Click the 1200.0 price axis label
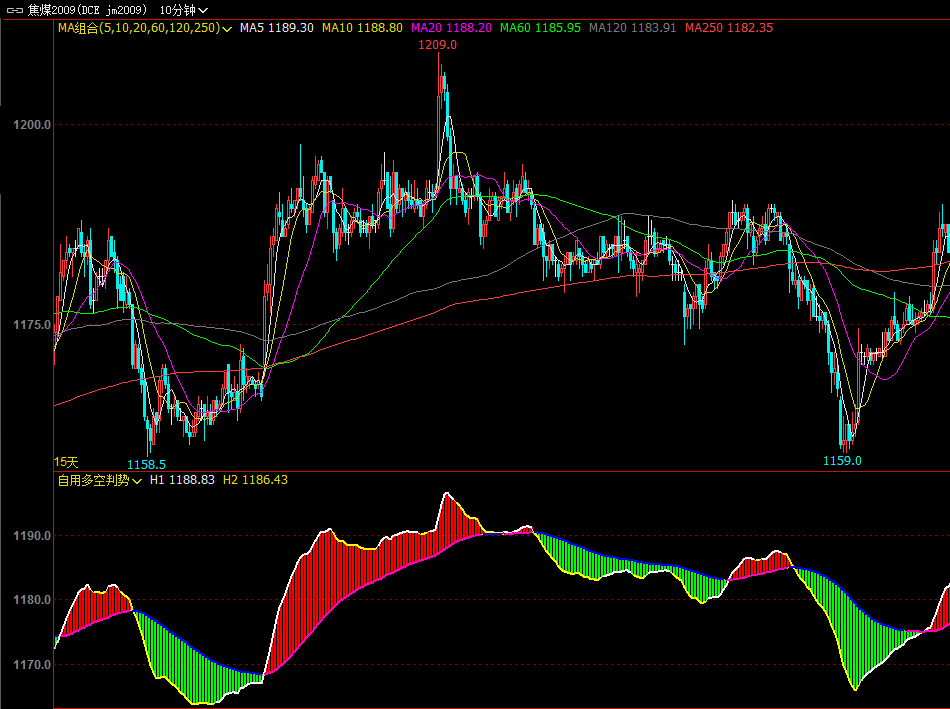 32,125
